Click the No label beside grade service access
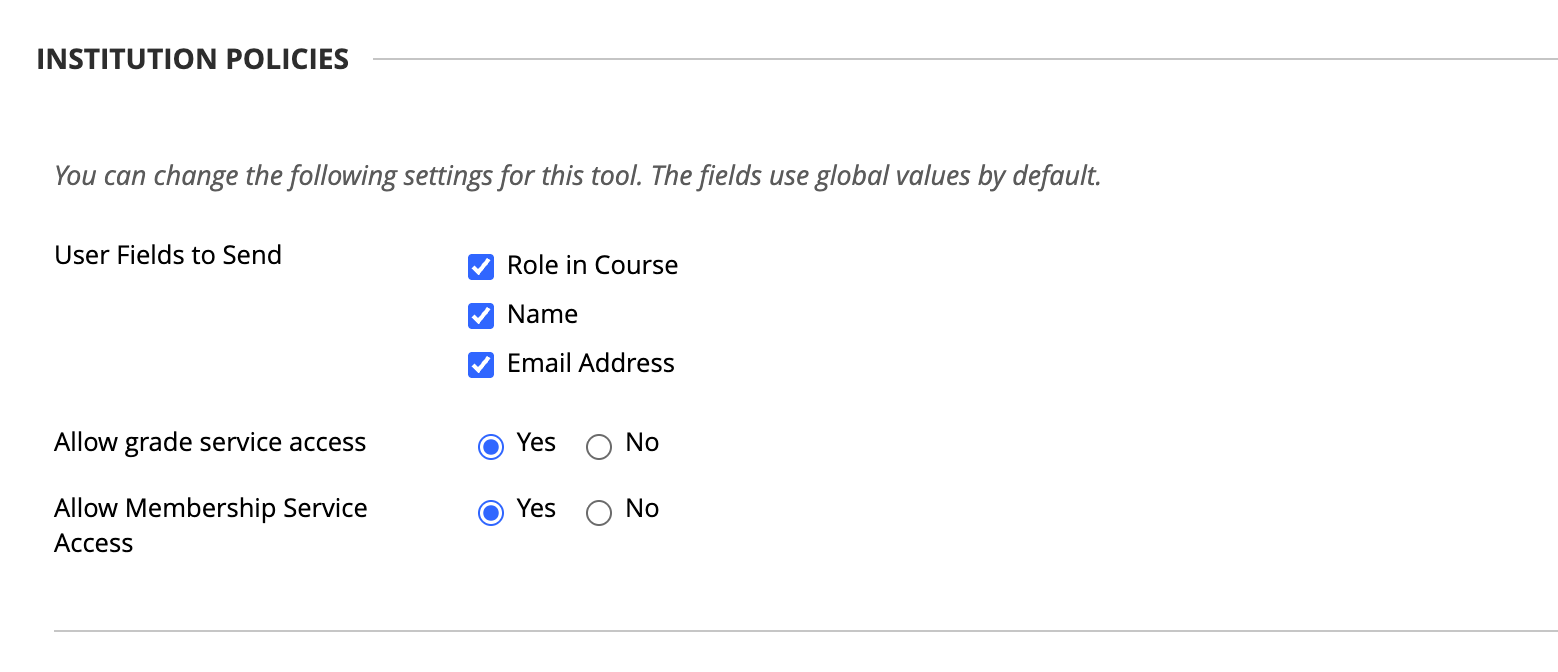Viewport: 1558px width, 672px height. [x=642, y=442]
